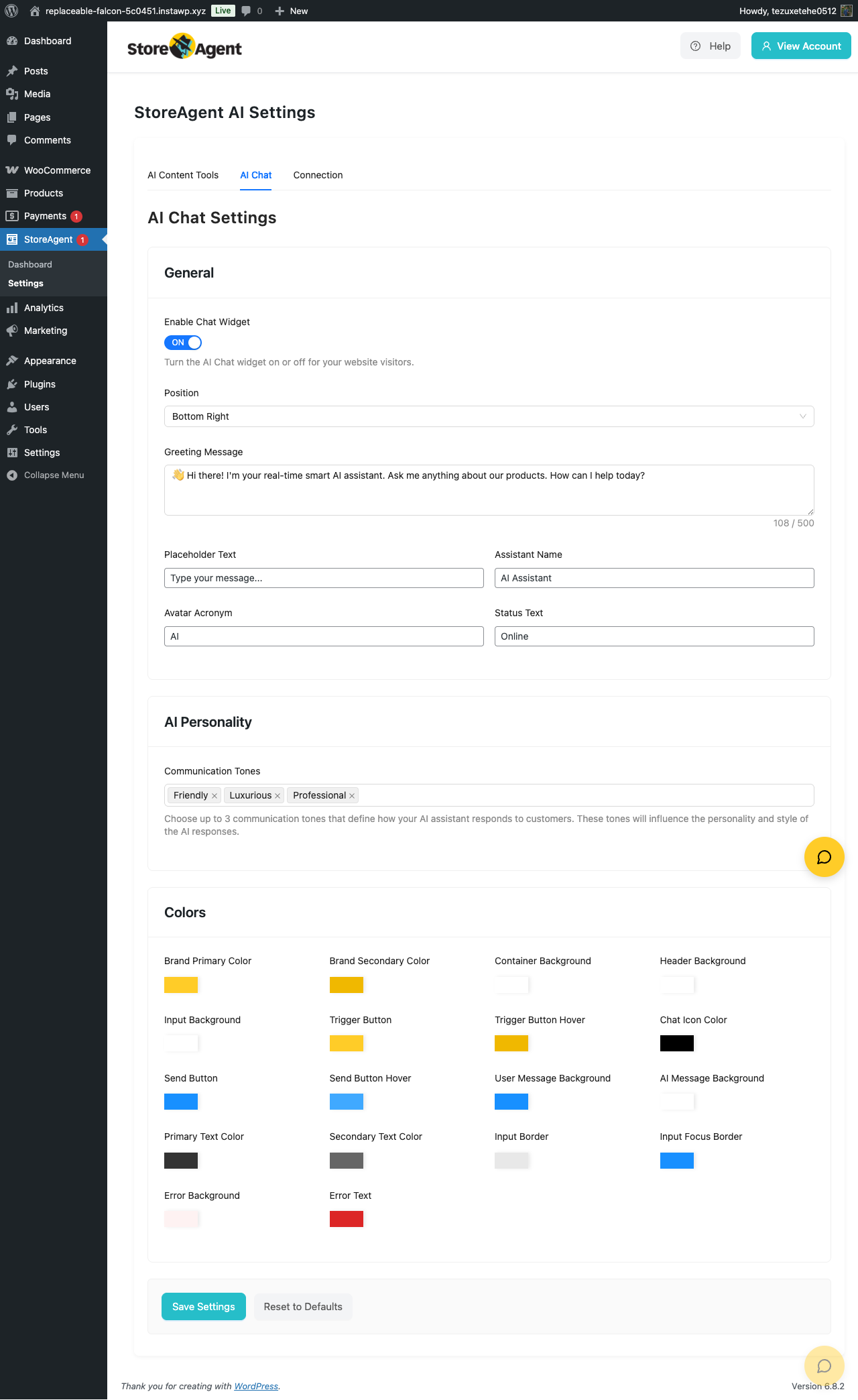Click the Posts pin icon
The height and width of the screenshot is (1400, 858).
pyautogui.click(x=12, y=71)
